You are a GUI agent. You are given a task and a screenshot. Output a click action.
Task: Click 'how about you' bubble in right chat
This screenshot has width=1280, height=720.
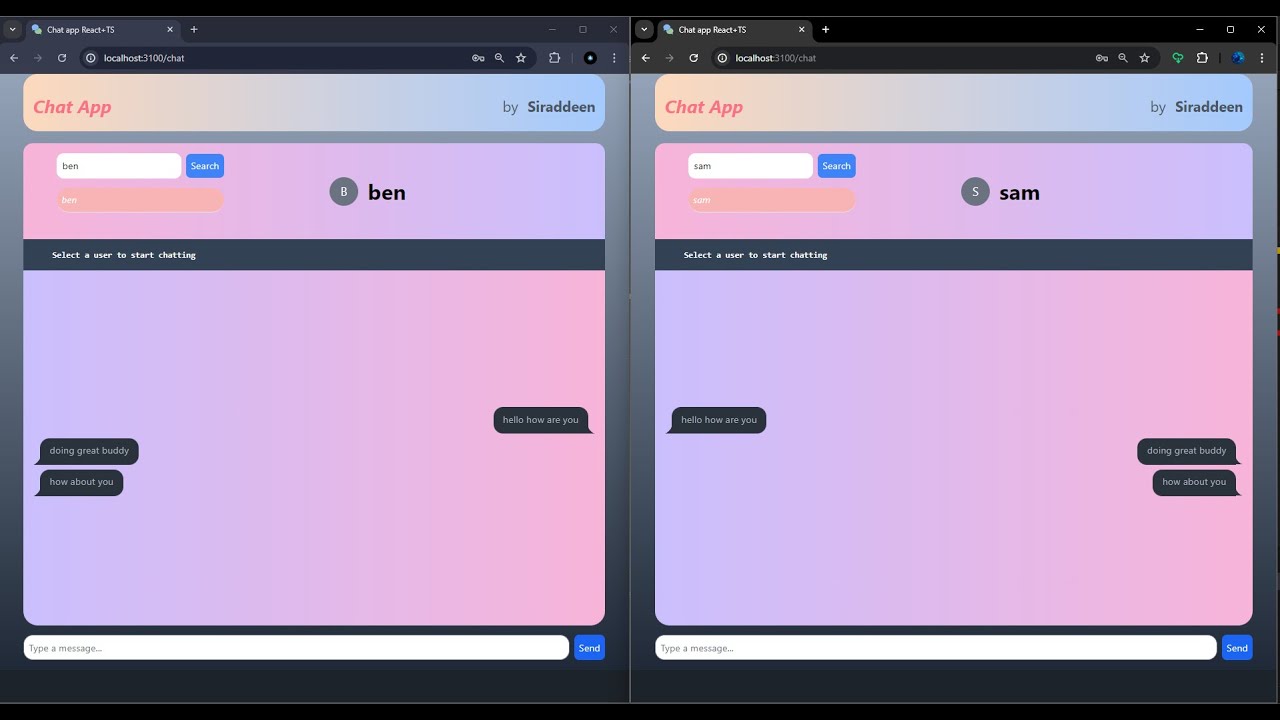tap(1194, 482)
